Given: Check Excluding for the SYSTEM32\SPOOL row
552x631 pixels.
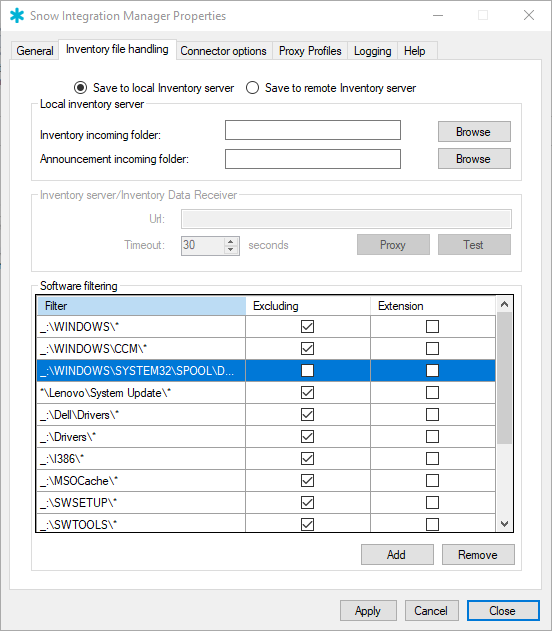Looking at the screenshot, I should click(x=307, y=371).
